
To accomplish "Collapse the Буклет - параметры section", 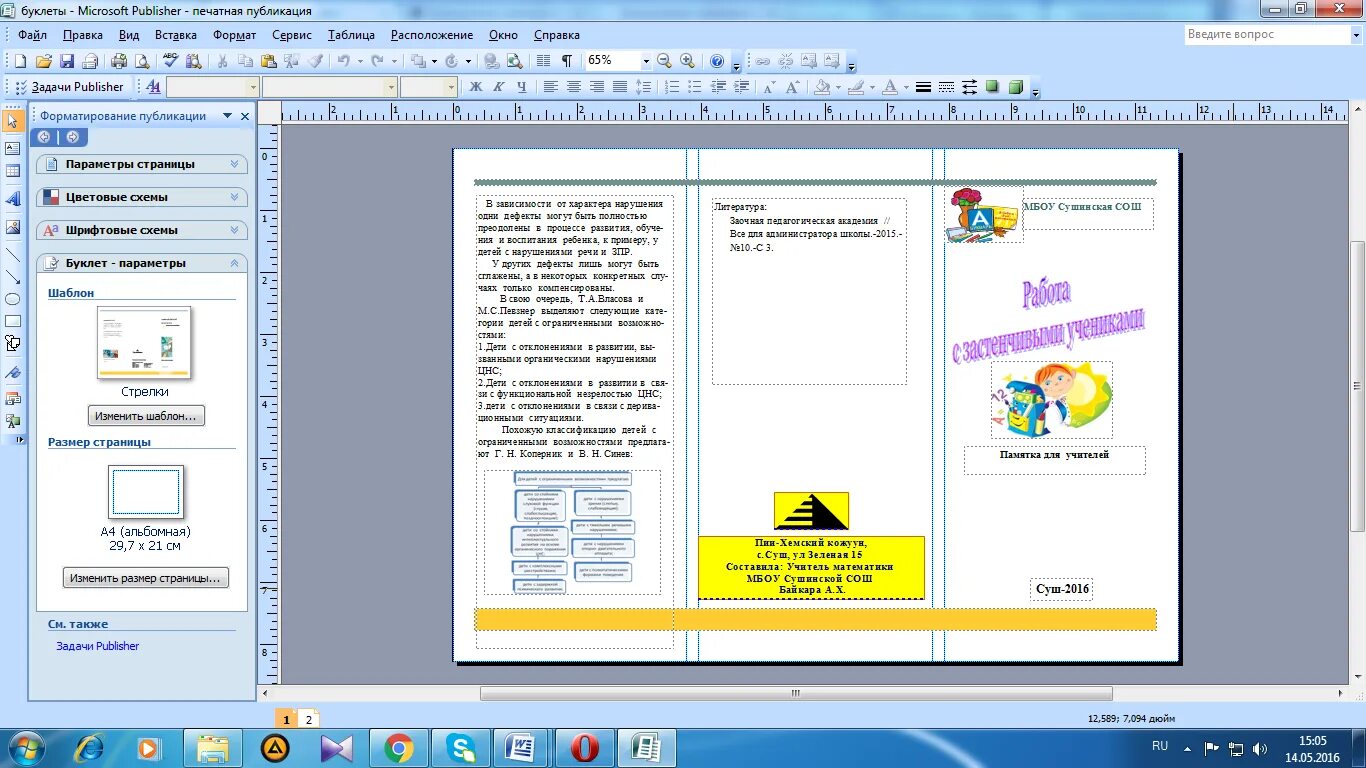I will [142, 263].
